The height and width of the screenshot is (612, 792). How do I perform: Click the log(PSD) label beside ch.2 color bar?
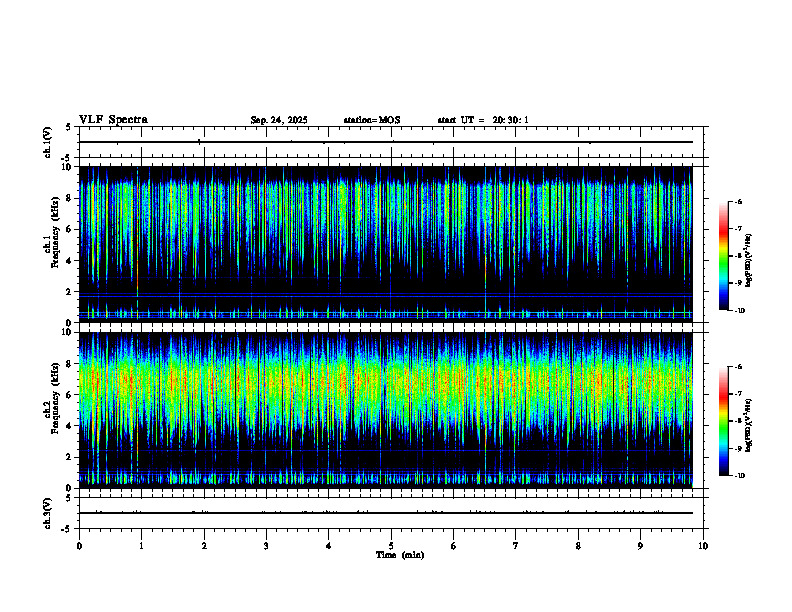click(749, 425)
